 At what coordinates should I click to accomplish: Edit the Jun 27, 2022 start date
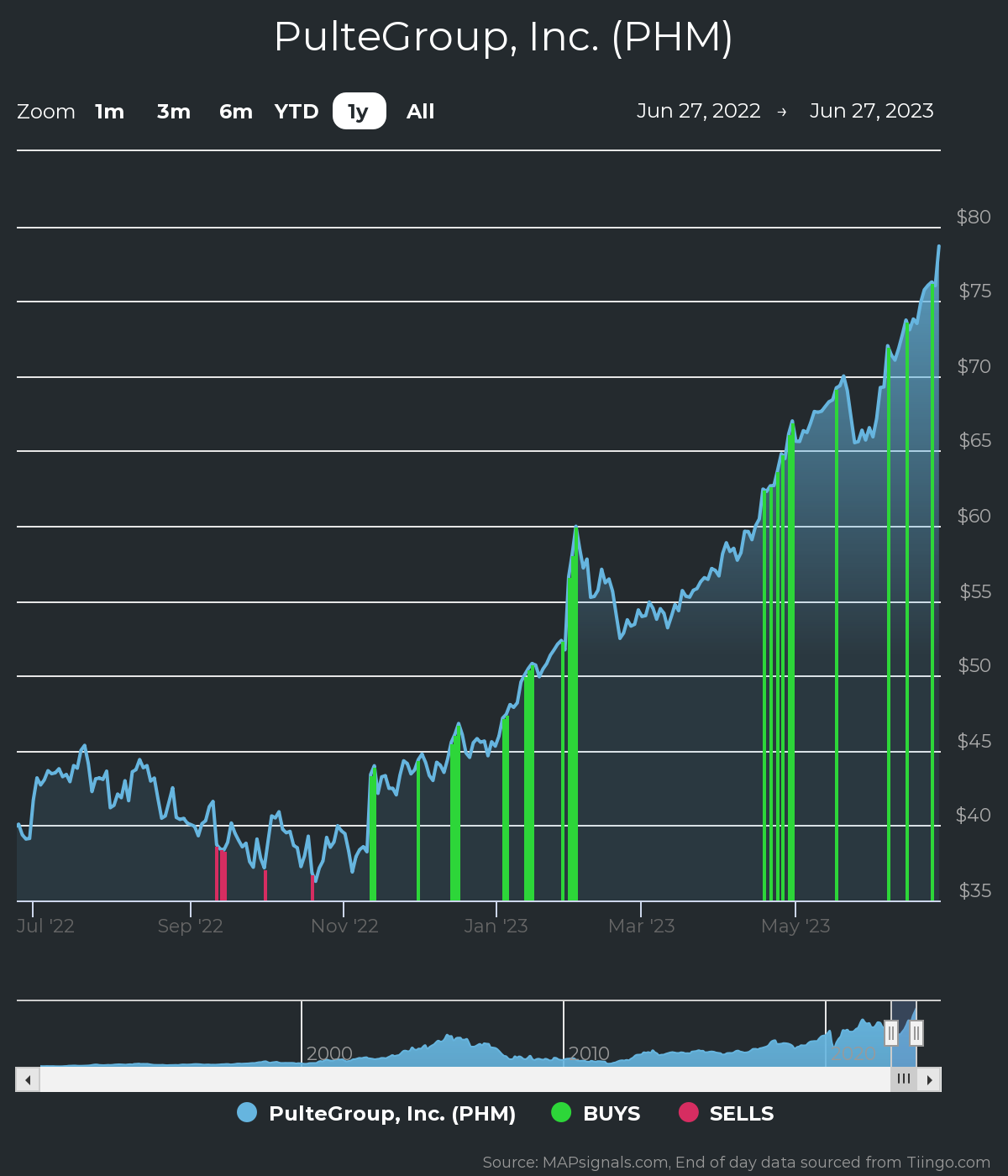pyautogui.click(x=699, y=111)
